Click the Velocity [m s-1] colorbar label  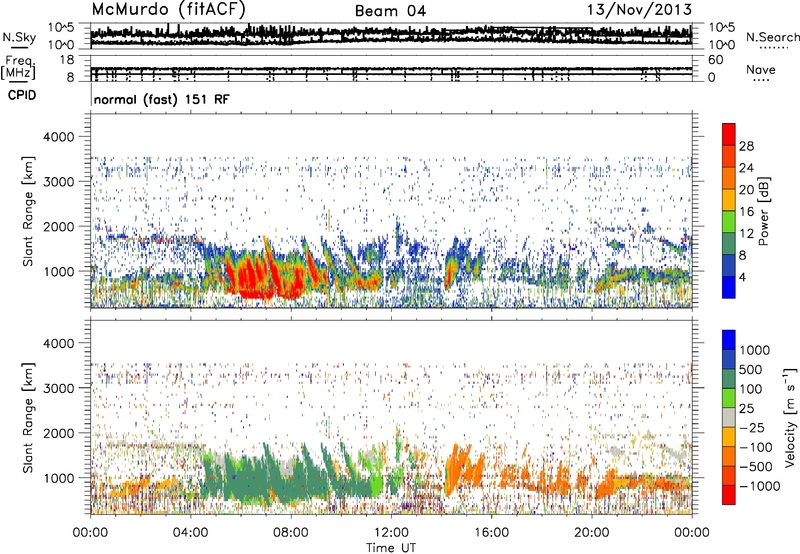(x=790, y=417)
